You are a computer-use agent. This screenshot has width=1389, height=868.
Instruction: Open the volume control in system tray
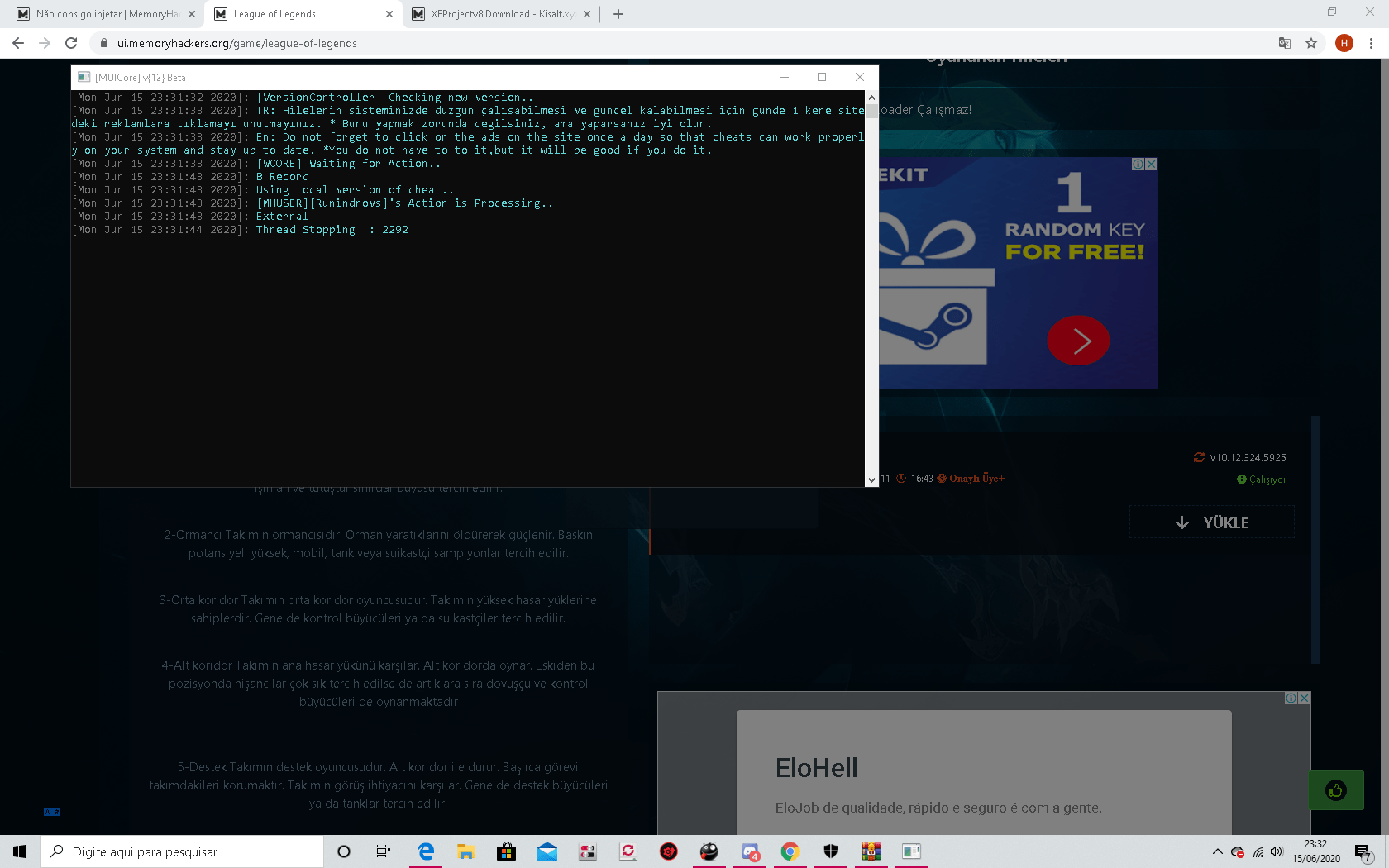[x=1277, y=851]
